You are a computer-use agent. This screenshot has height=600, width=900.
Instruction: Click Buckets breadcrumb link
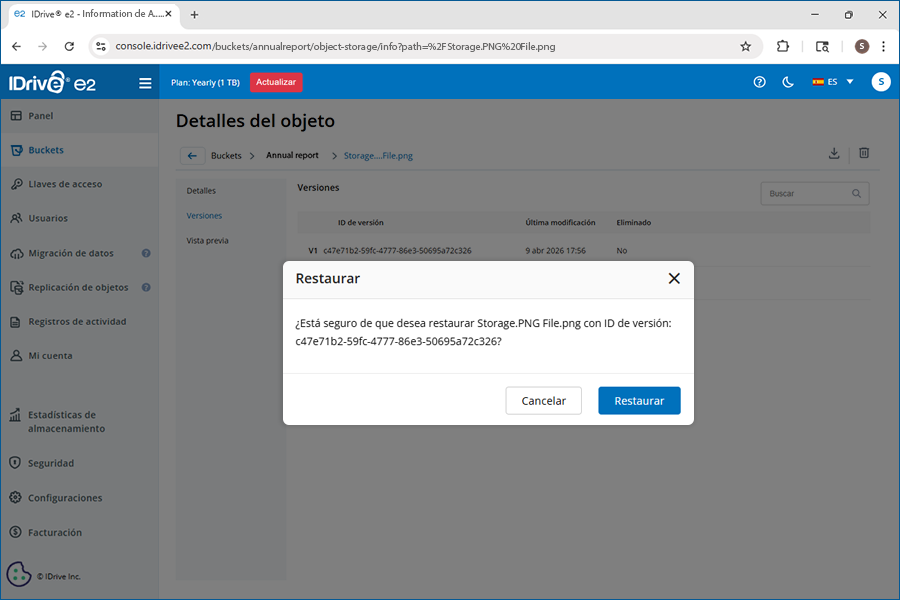tap(226, 156)
